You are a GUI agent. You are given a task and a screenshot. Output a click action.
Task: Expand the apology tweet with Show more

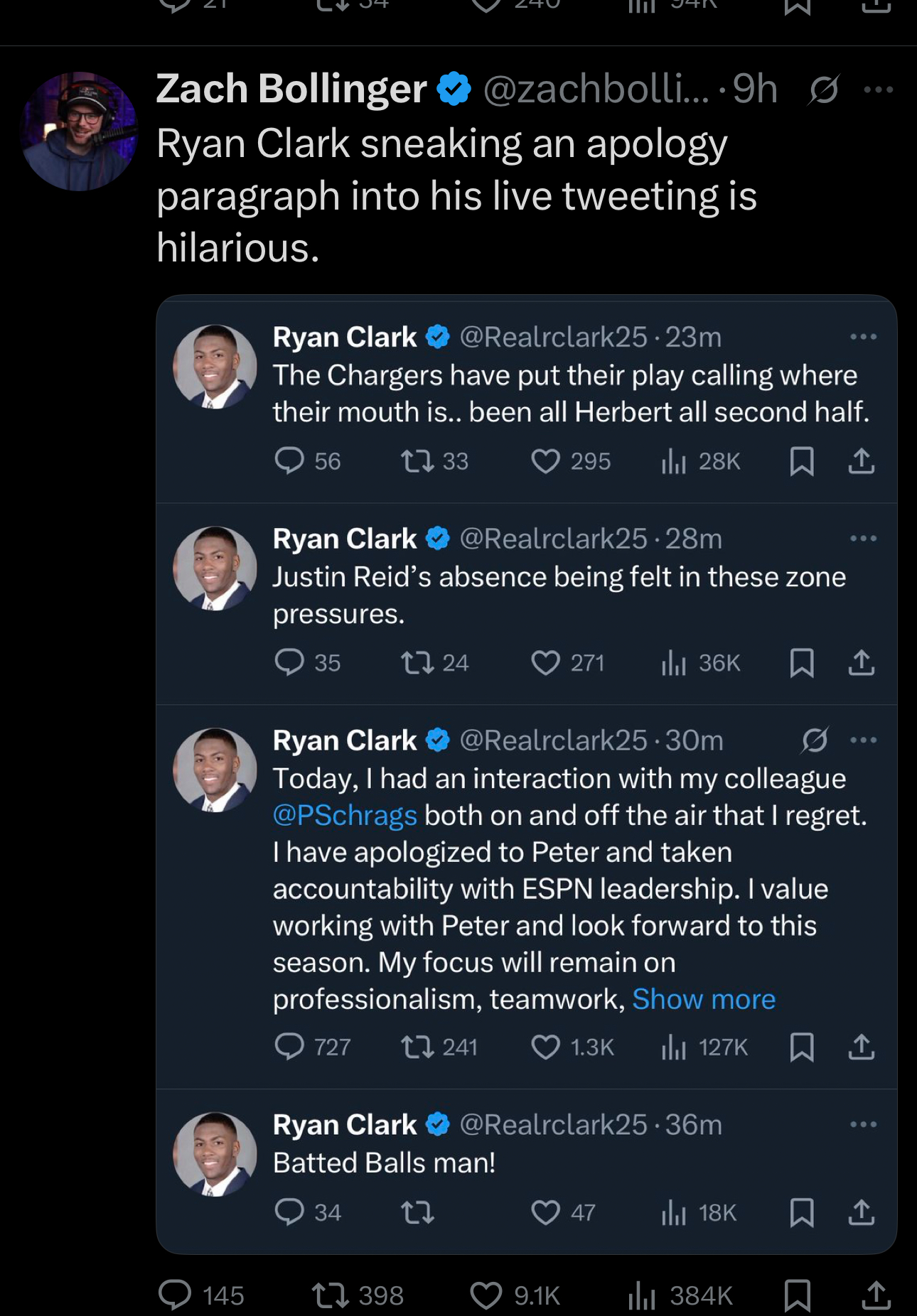704,999
